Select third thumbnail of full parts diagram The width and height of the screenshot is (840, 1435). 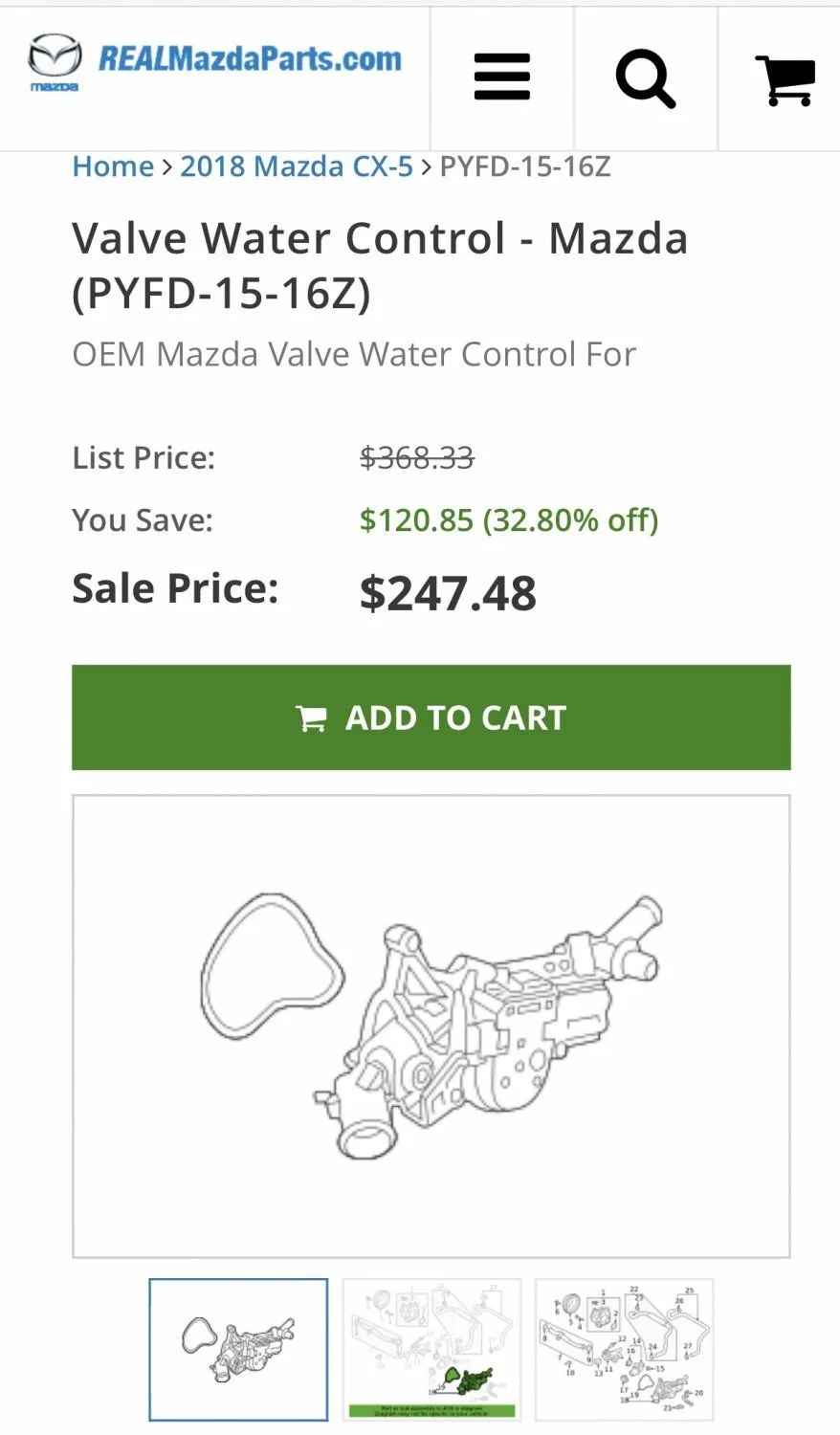click(x=624, y=1350)
